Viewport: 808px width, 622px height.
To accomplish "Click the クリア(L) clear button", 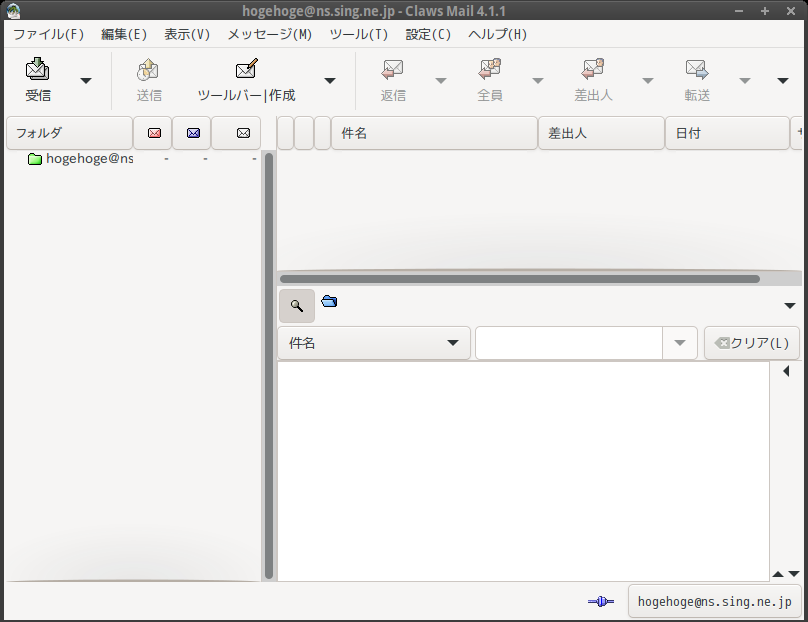I will tap(752, 343).
